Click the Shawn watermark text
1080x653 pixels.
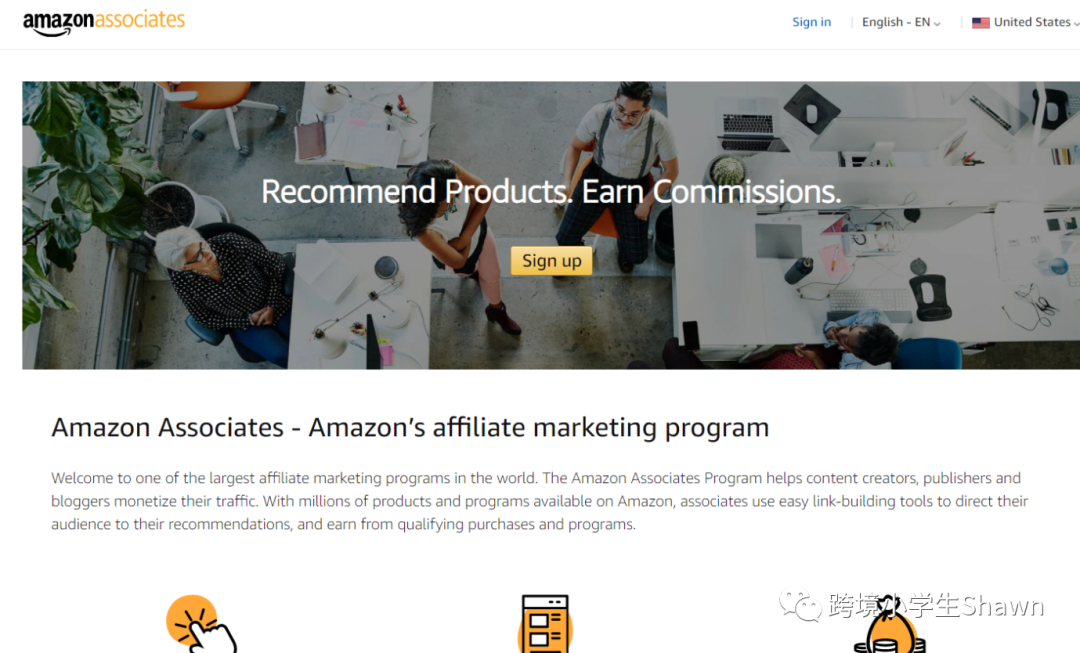(x=1003, y=606)
